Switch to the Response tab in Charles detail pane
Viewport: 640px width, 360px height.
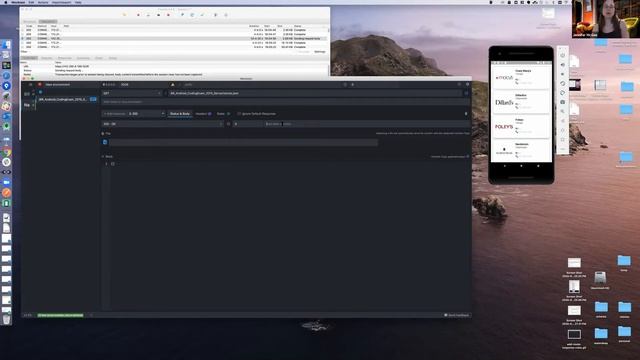[x=64, y=58]
